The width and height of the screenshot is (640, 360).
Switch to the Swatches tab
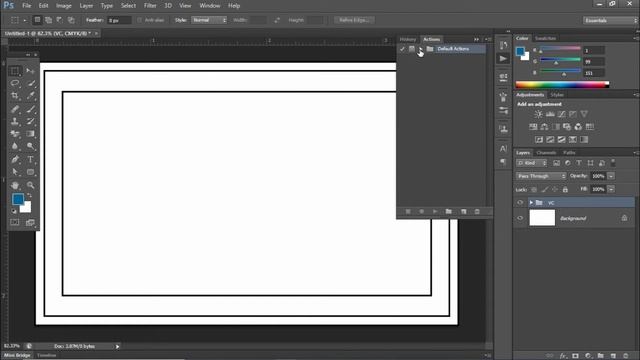pos(546,38)
